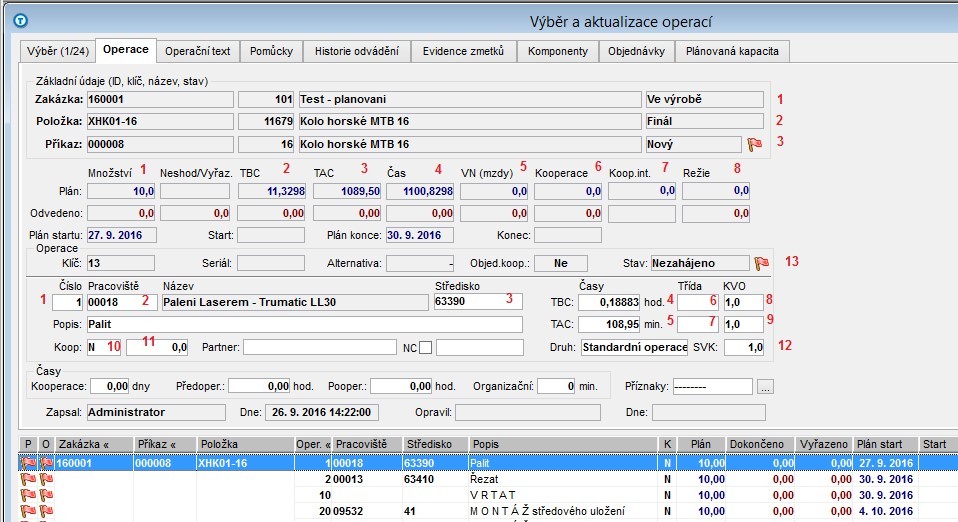Click P column flag in MONTÁŽ row
The height and width of the screenshot is (522, 958).
coord(28,511)
